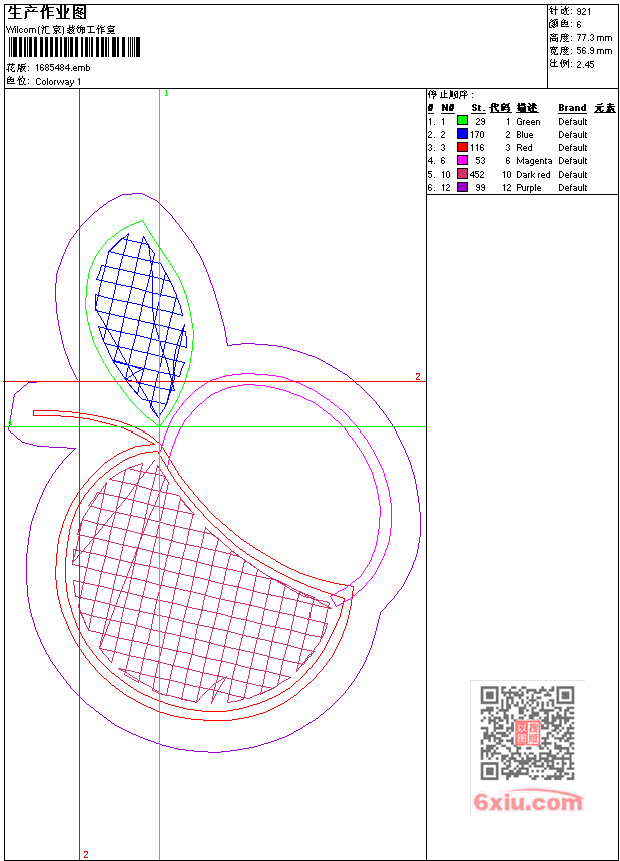The height and width of the screenshot is (861, 620).
Task: Click the 'Brand' column header
Action: [x=572, y=108]
